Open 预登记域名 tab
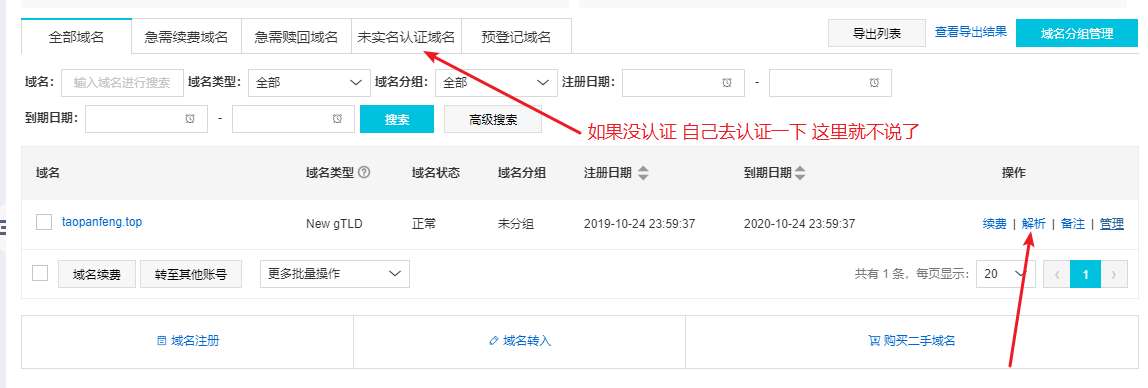 [x=516, y=36]
